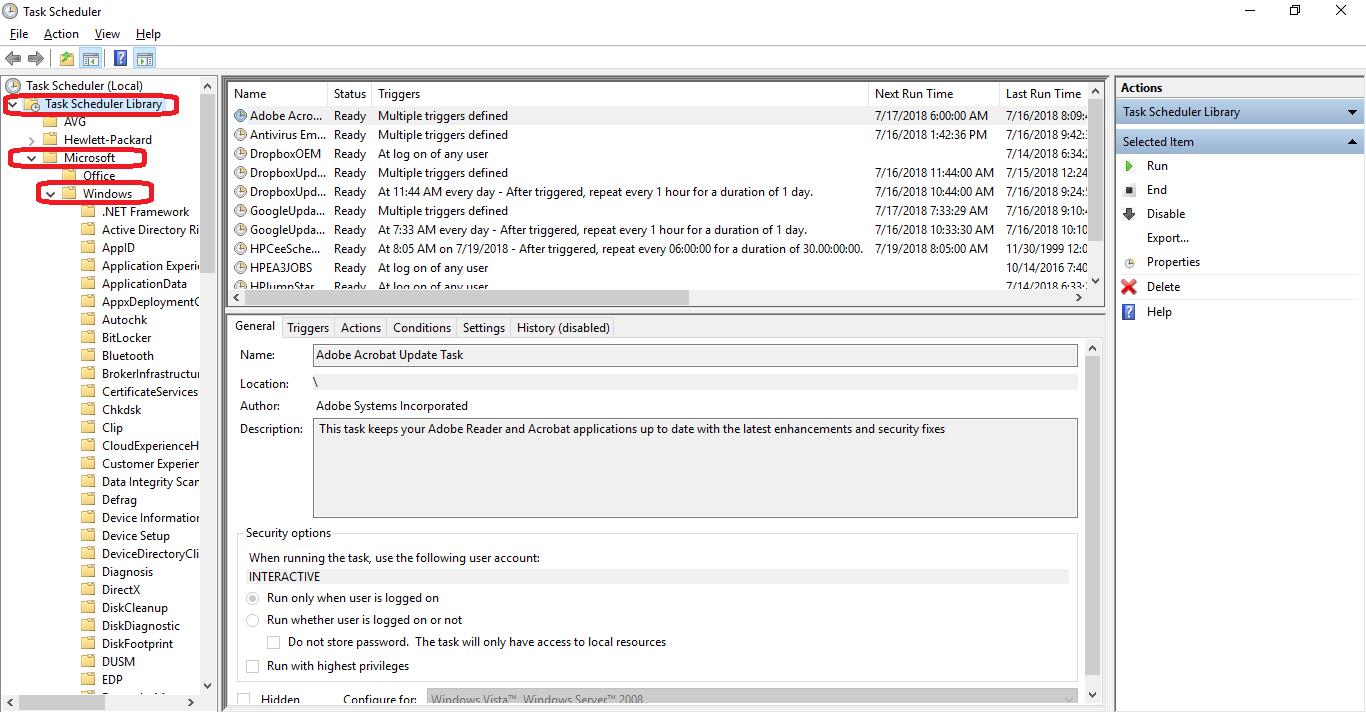Select 'Run whether user is logged on or not'
1366x712 pixels.
253,620
